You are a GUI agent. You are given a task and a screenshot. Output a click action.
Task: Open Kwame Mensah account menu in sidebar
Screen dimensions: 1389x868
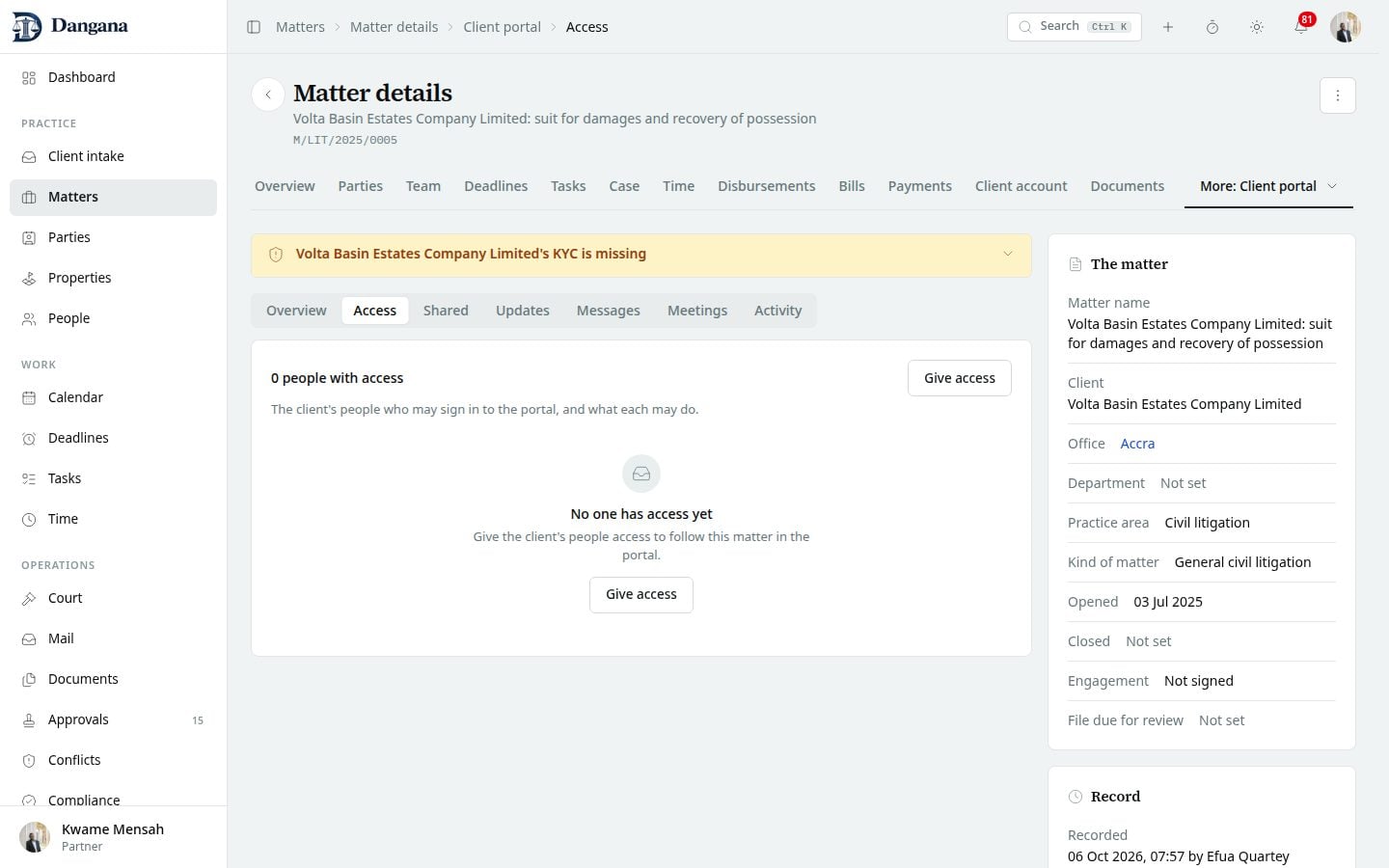(113, 837)
